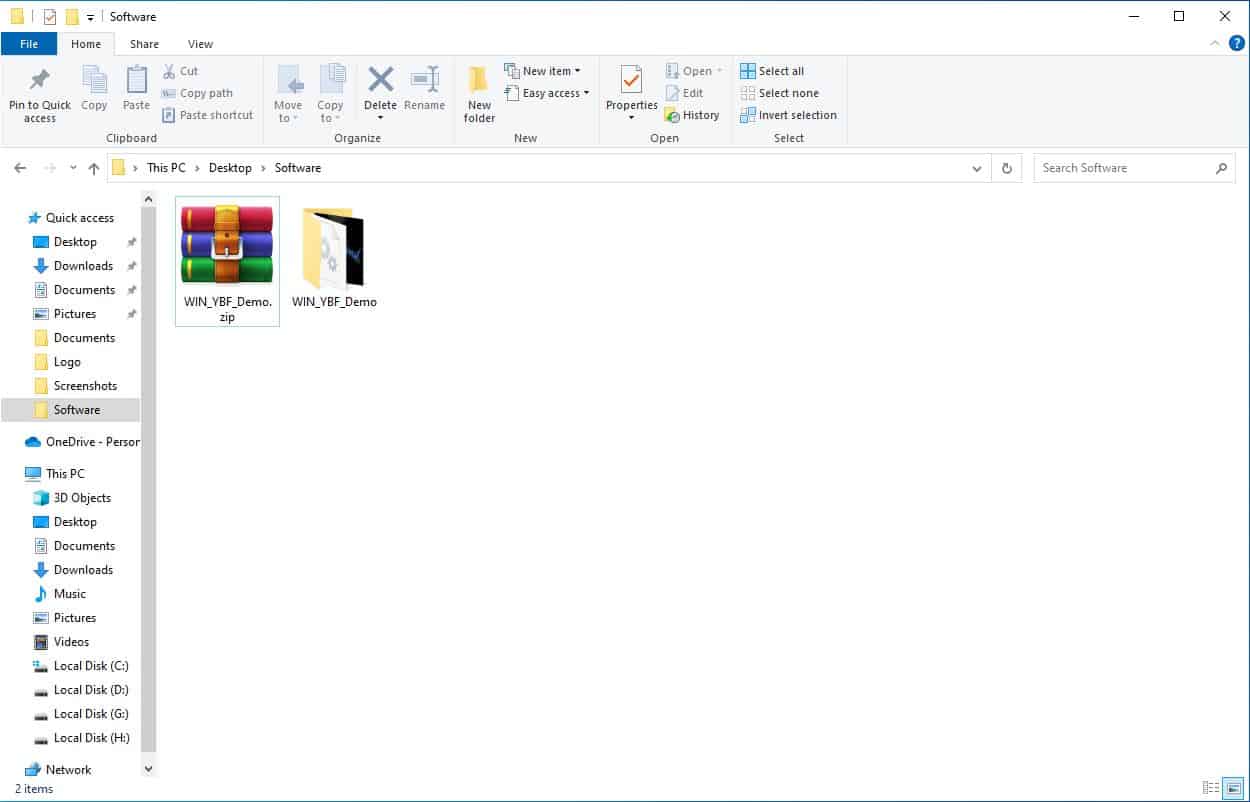Viewport: 1250px width, 802px height.
Task: Click the Refresh button
Action: point(1007,168)
